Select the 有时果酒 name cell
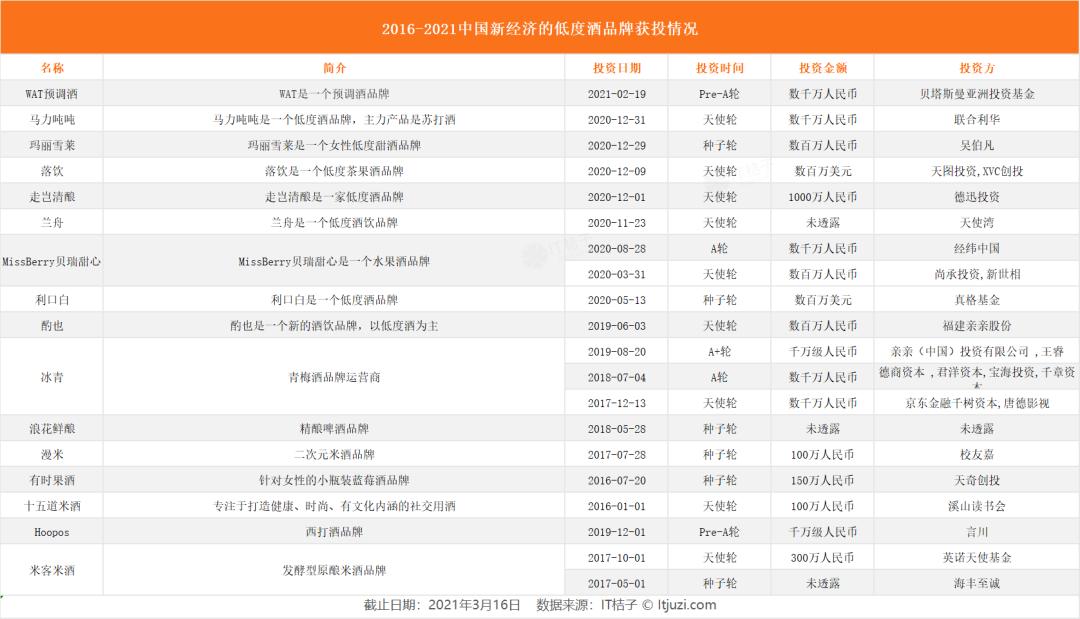This screenshot has height=619, width=1080. pos(52,480)
